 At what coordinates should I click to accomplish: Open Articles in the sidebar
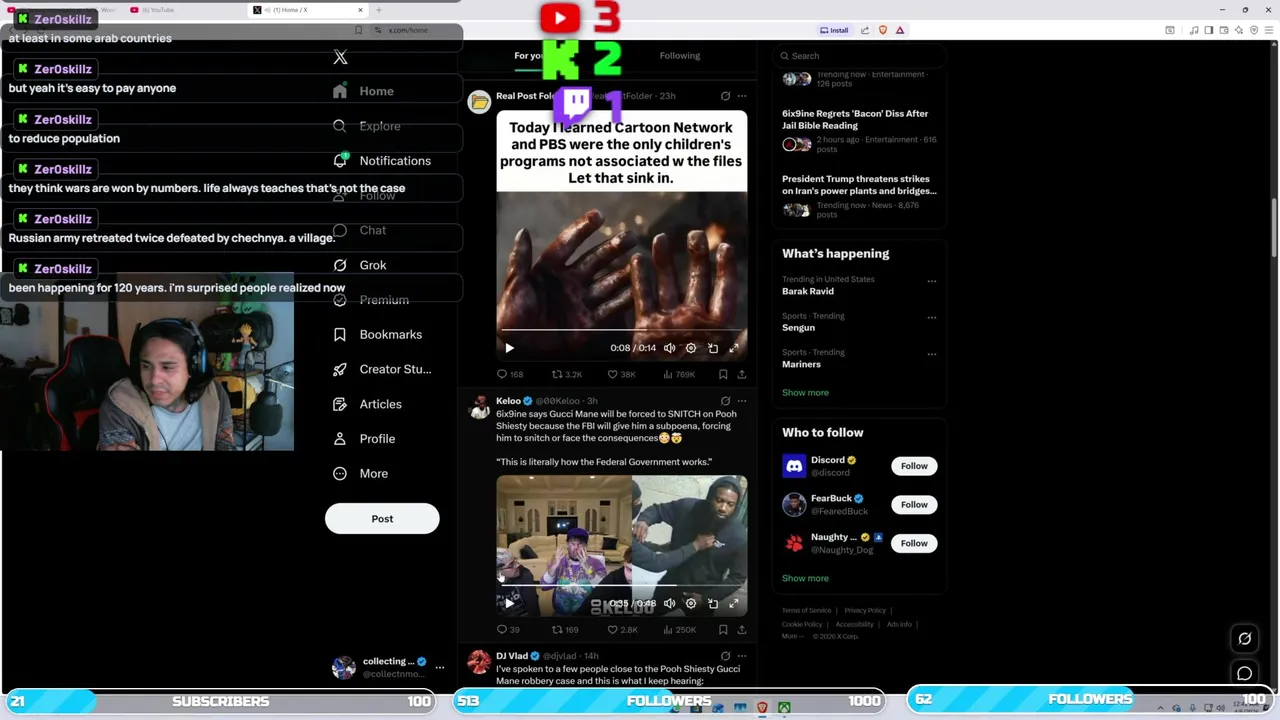pyautogui.click(x=367, y=404)
